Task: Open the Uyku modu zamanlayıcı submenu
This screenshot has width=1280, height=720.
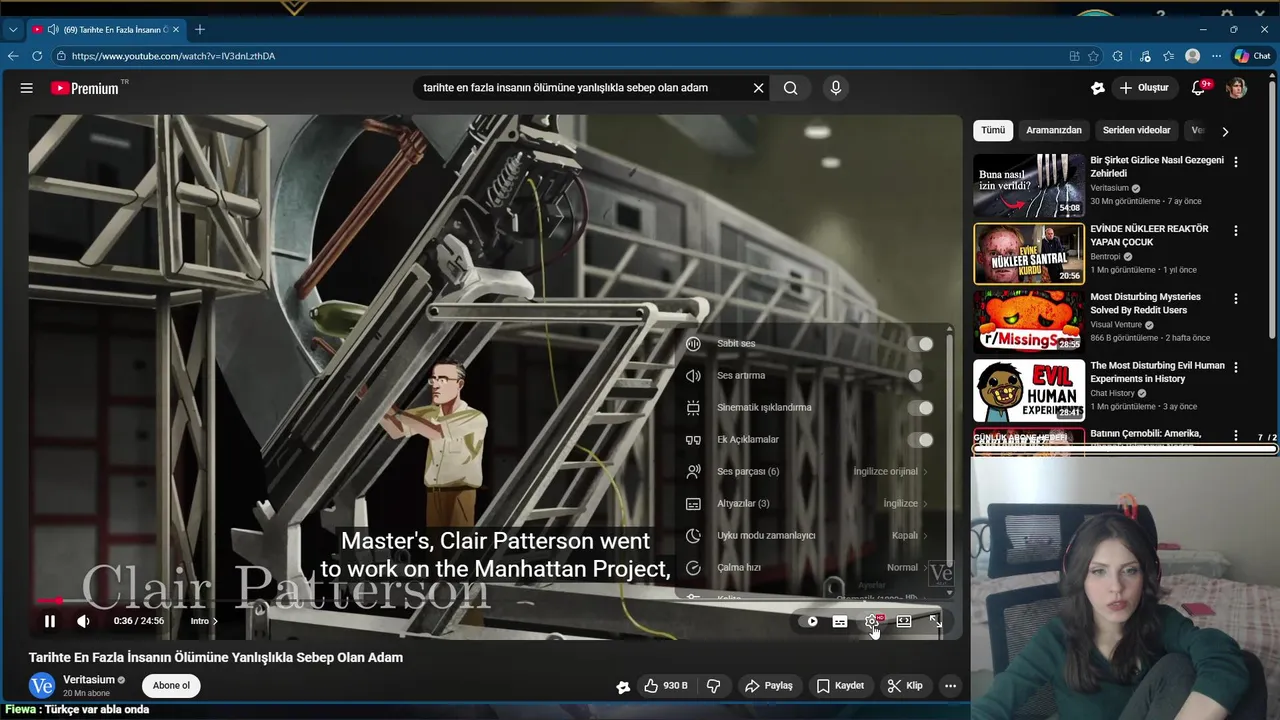Action: point(808,536)
